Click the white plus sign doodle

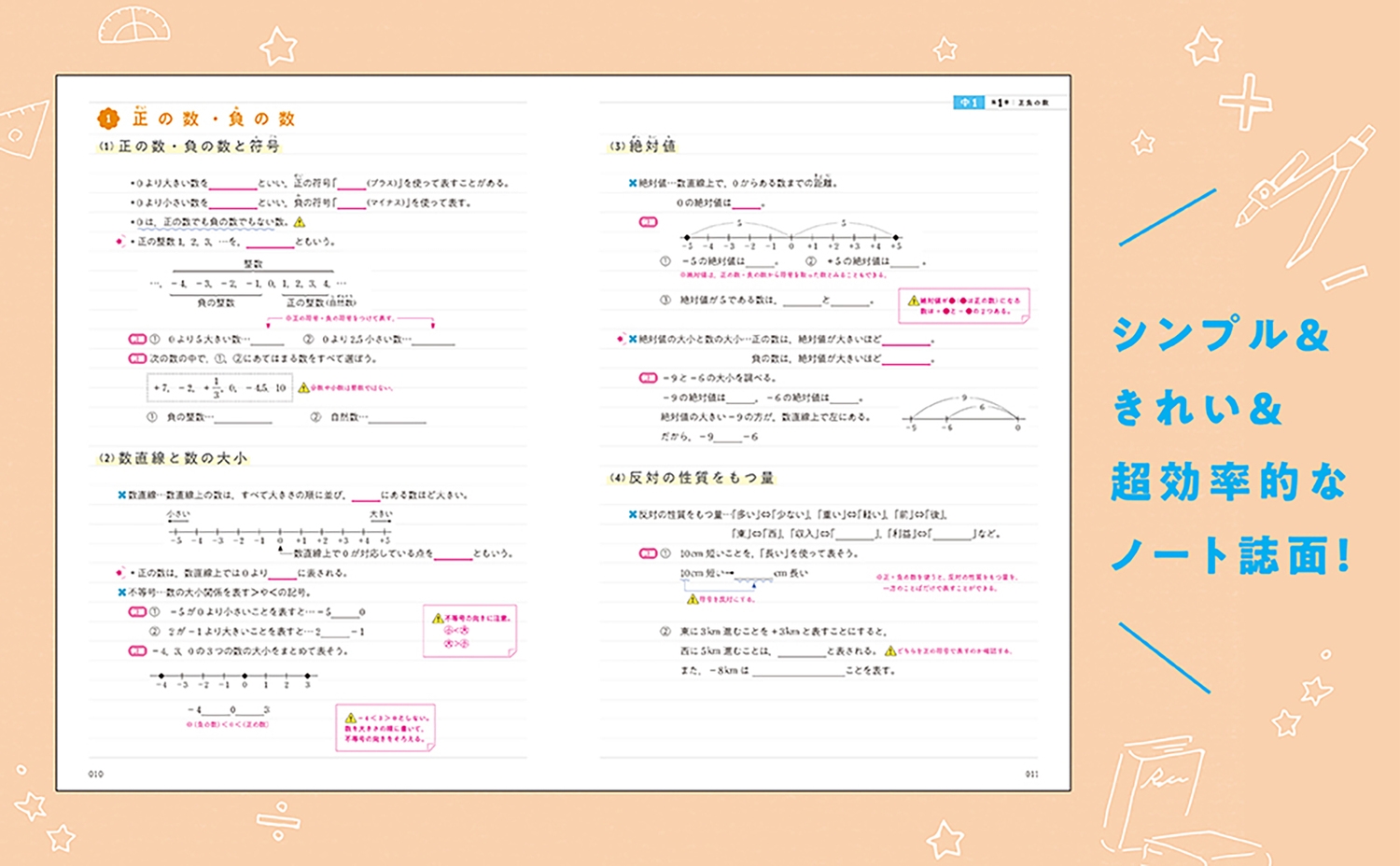pos(1245,101)
